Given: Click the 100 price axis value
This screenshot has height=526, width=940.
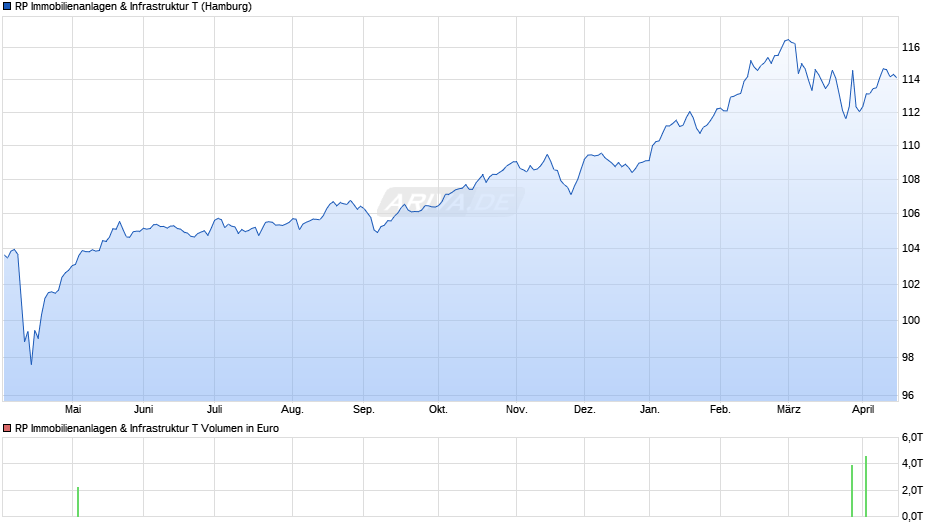Looking at the screenshot, I should click(x=911, y=320).
